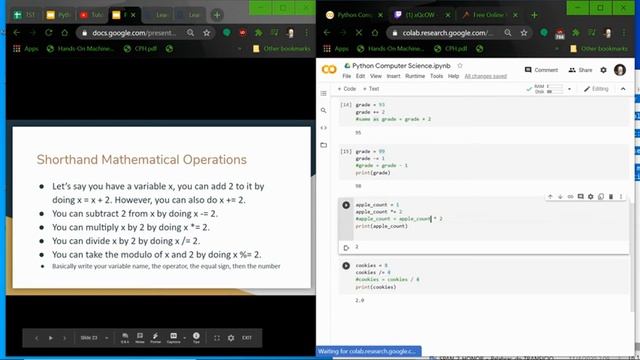Image resolution: width=640 pixels, height=360 pixels.
Task: Add a new Text cell
Action: click(371, 89)
